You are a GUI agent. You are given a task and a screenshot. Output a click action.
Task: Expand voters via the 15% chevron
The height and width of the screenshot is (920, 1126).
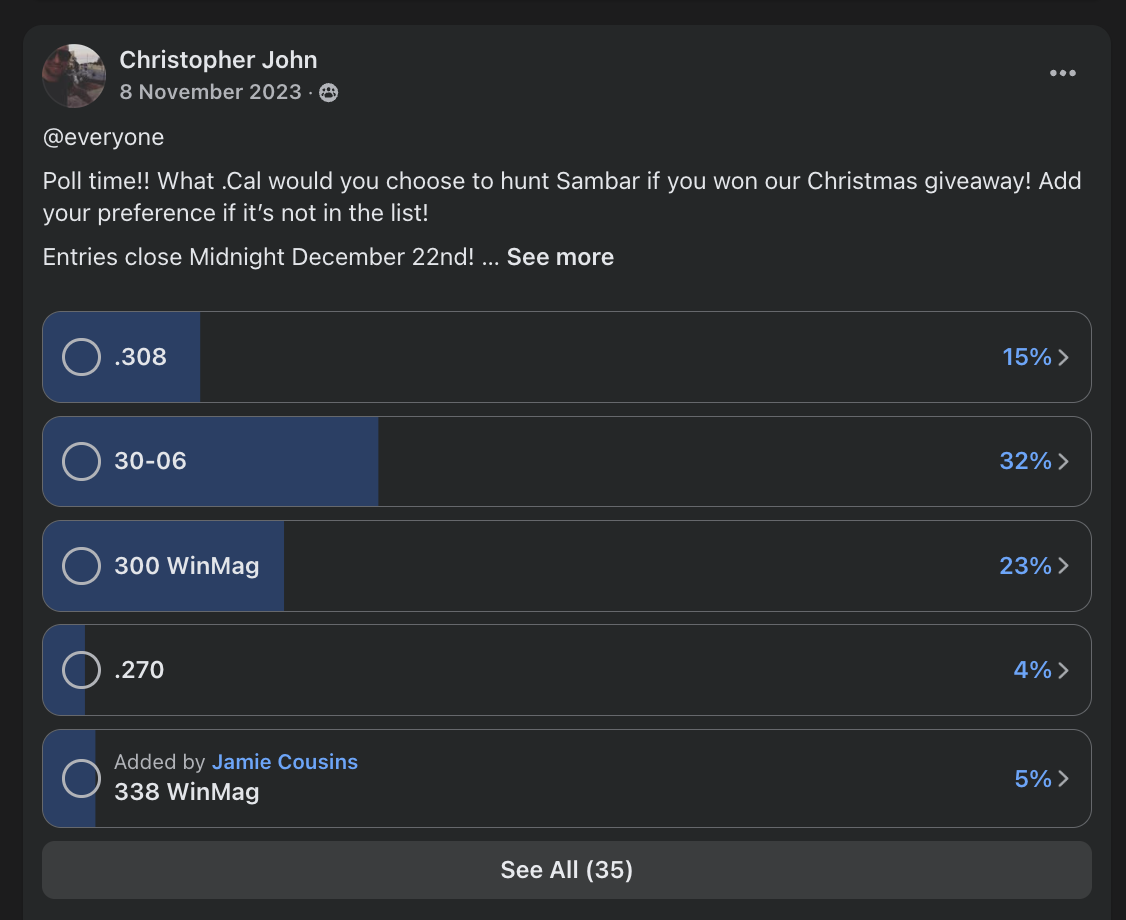pyautogui.click(x=1064, y=357)
